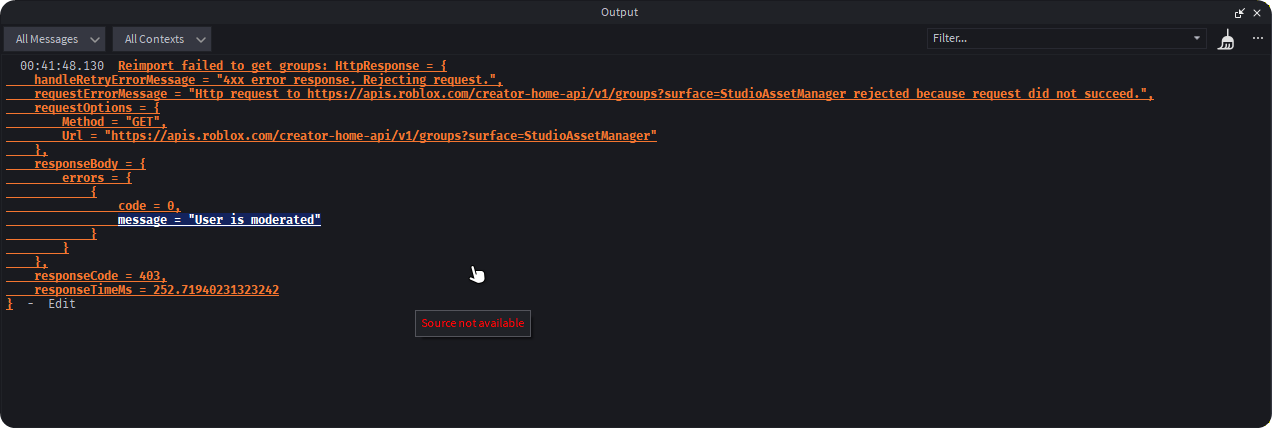The height and width of the screenshot is (428, 1272).
Task: Expand the Filter history dropdown arrow
Action: [1198, 39]
